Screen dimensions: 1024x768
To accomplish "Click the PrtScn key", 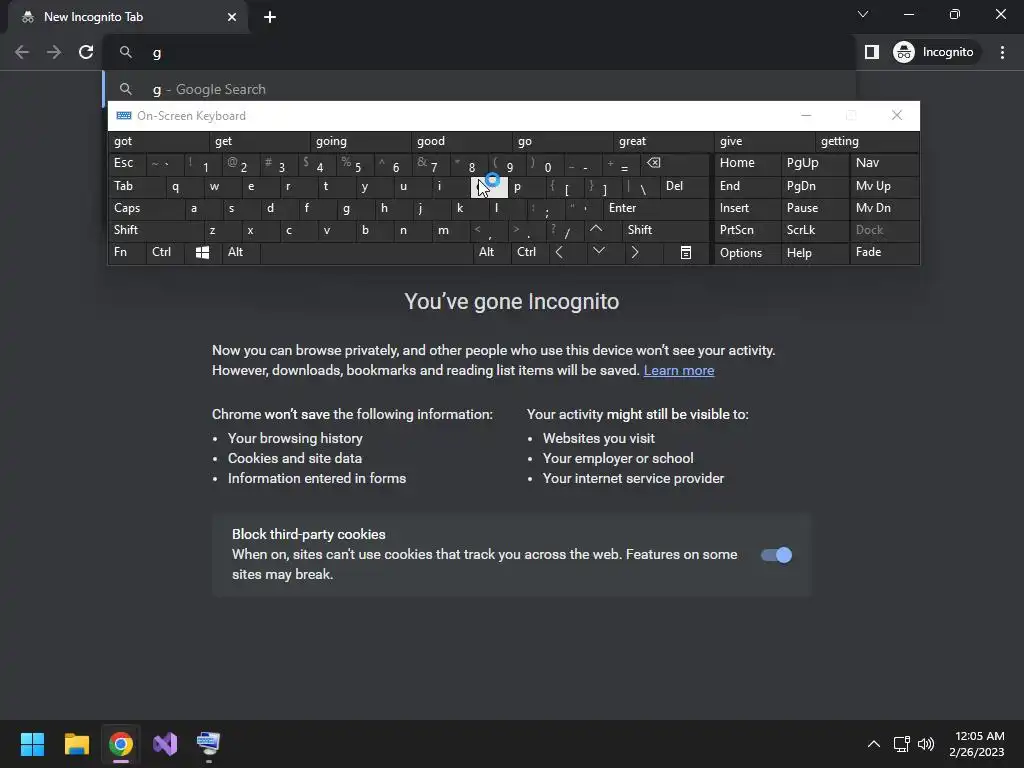I will point(747,230).
